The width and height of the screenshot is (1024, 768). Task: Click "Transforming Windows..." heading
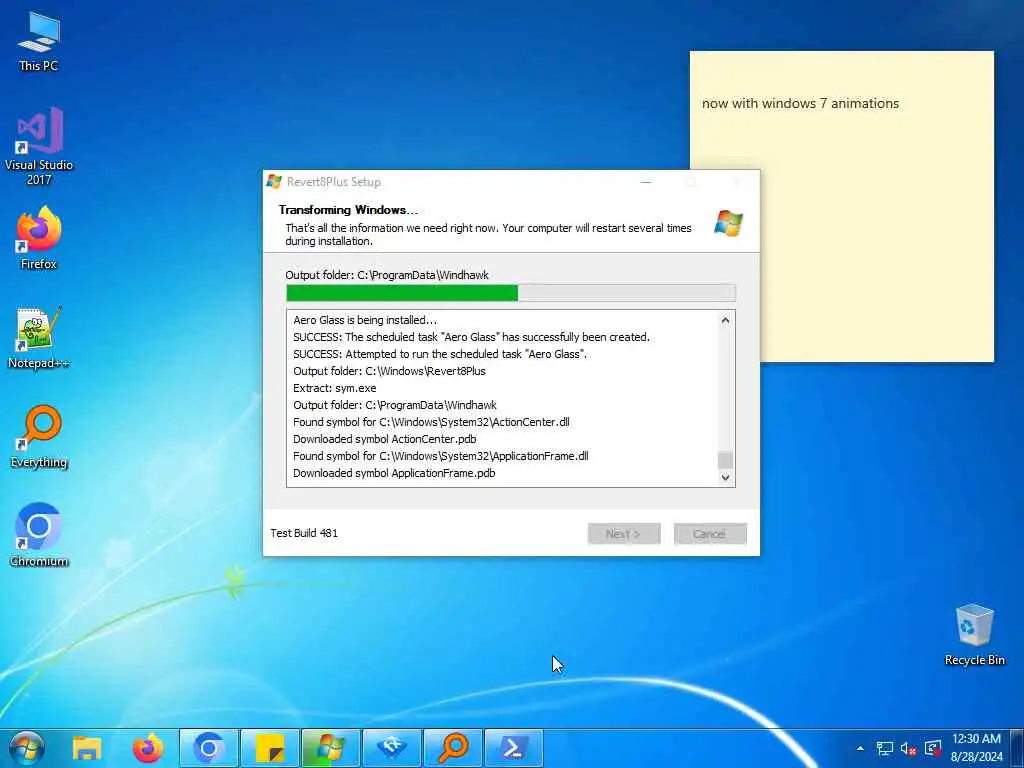(348, 210)
